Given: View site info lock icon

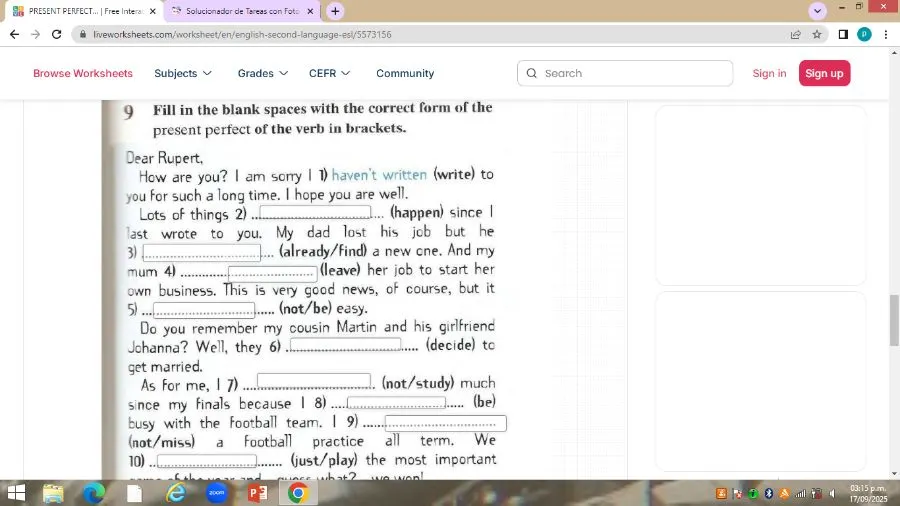Looking at the screenshot, I should tap(83, 34).
